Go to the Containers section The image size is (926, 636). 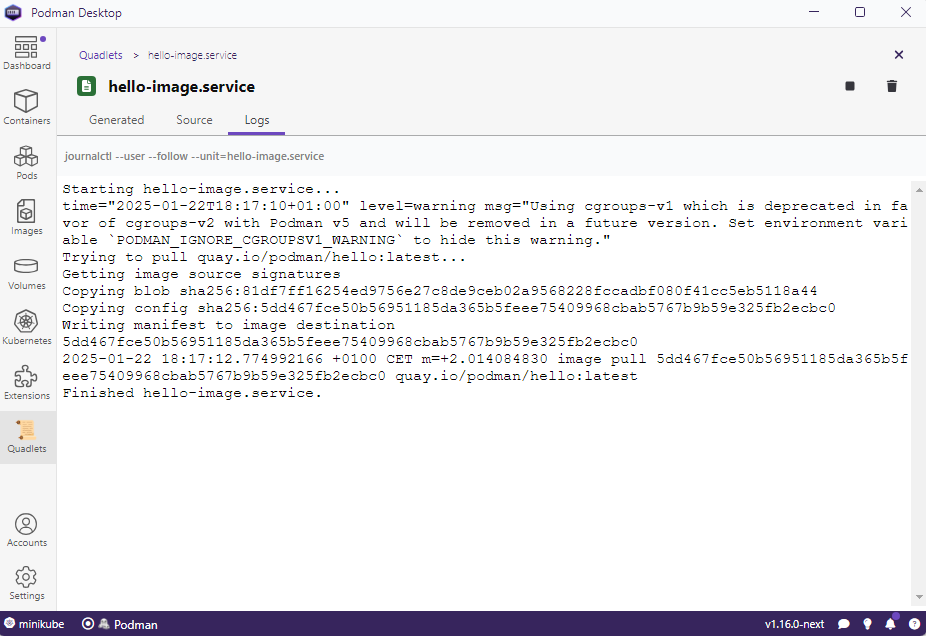26,108
